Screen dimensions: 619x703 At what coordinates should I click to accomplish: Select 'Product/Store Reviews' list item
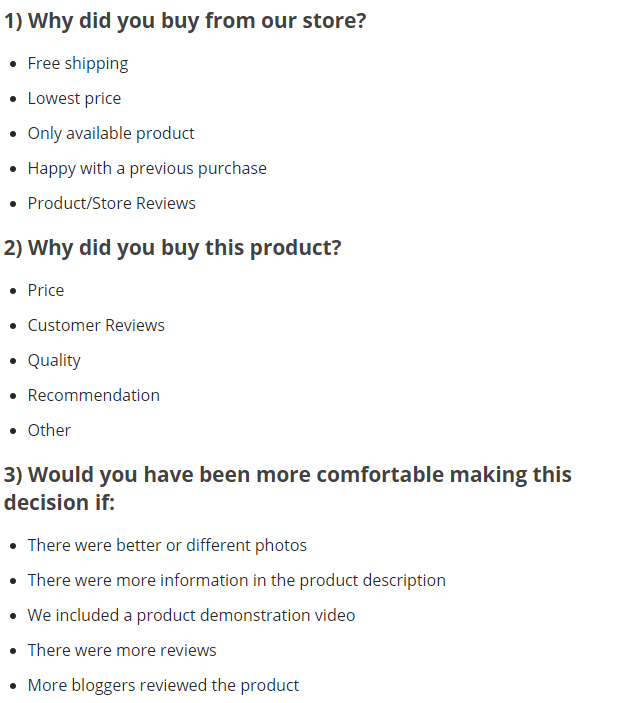112,203
